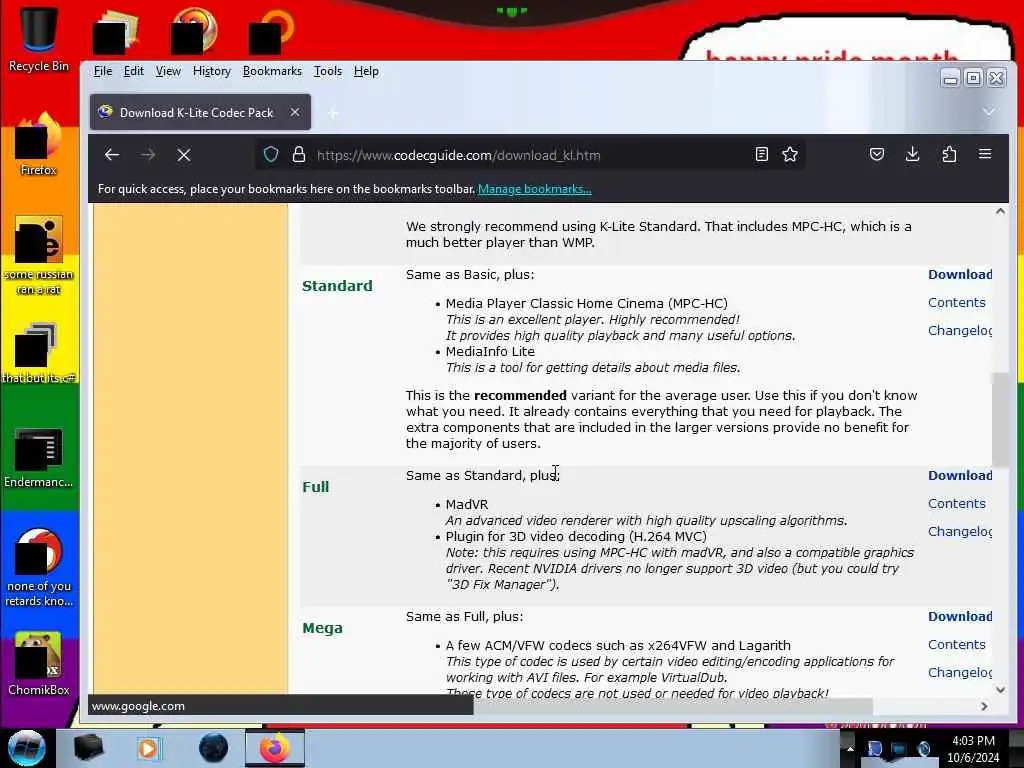Viewport: 1024px width, 768px height.
Task: Open Contents link for Mega variant
Action: pyautogui.click(x=957, y=645)
